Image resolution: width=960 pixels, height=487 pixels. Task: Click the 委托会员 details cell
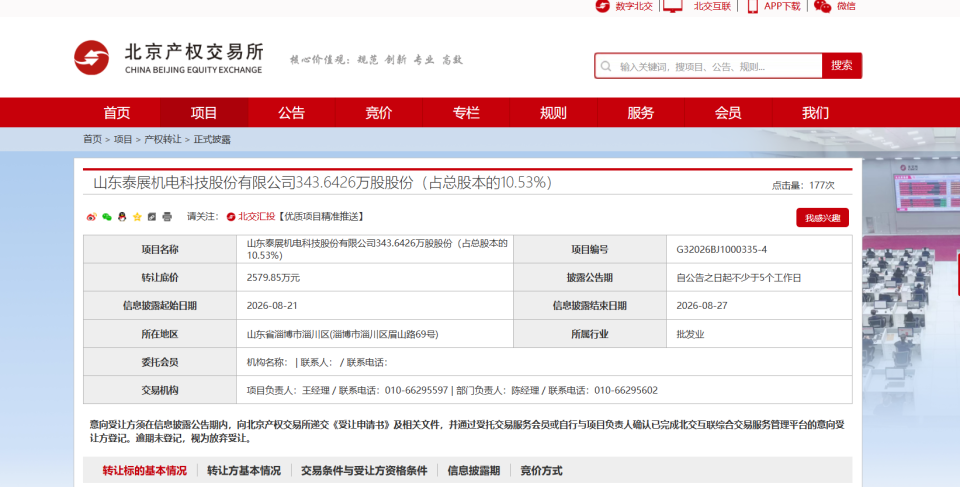(544, 362)
